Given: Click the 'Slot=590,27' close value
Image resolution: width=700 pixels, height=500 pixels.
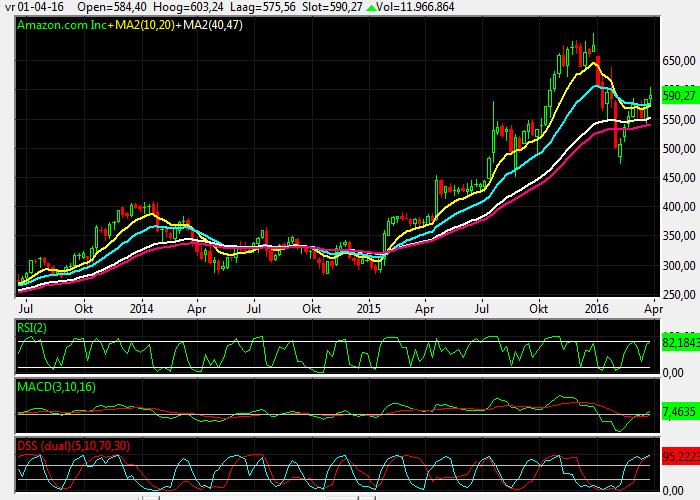Looking at the screenshot, I should click(332, 7).
